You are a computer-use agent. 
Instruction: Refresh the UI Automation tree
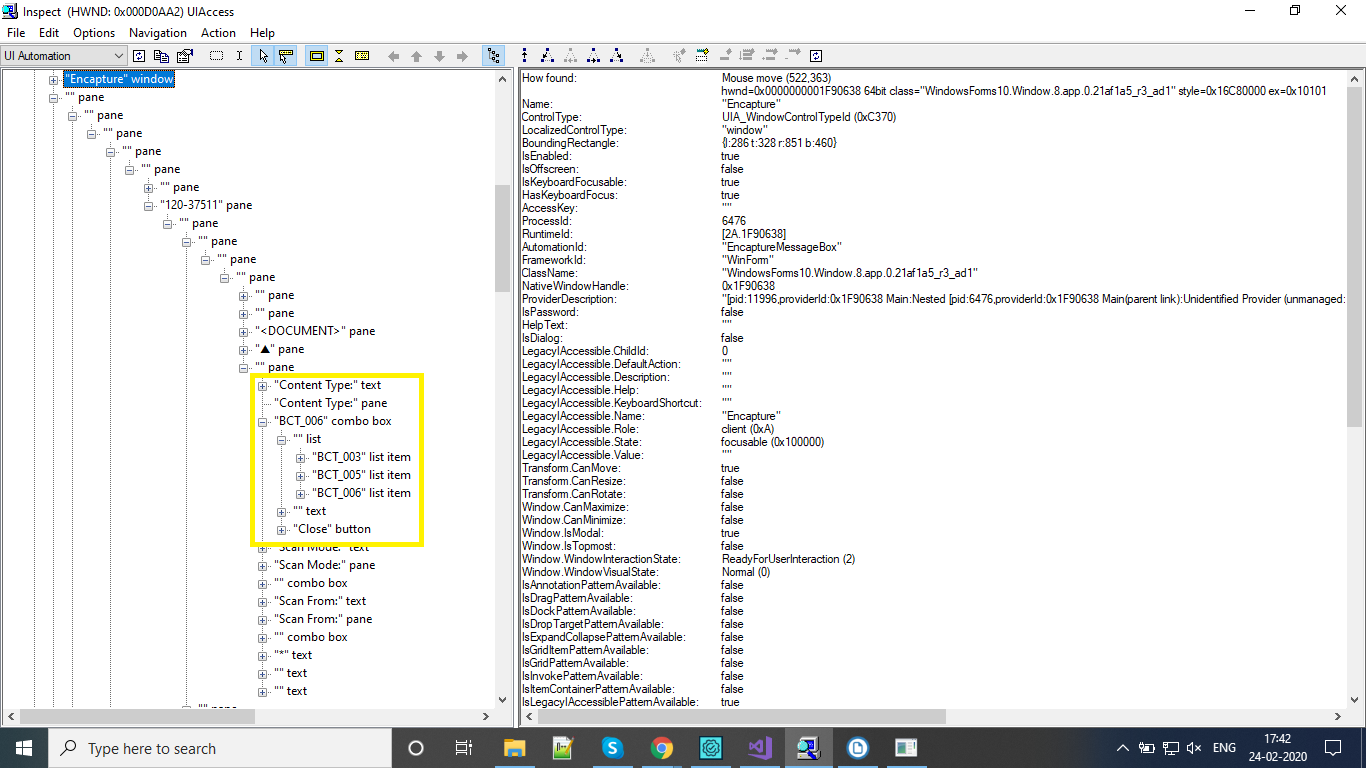pyautogui.click(x=139, y=55)
